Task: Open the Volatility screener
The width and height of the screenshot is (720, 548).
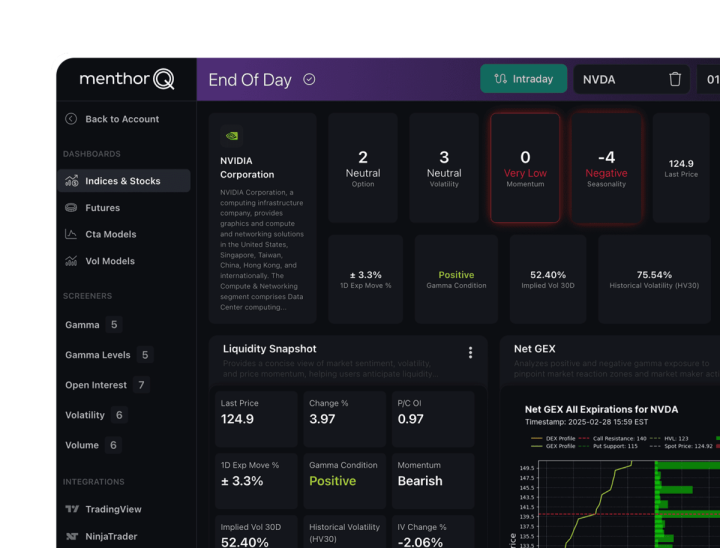Action: coord(85,415)
